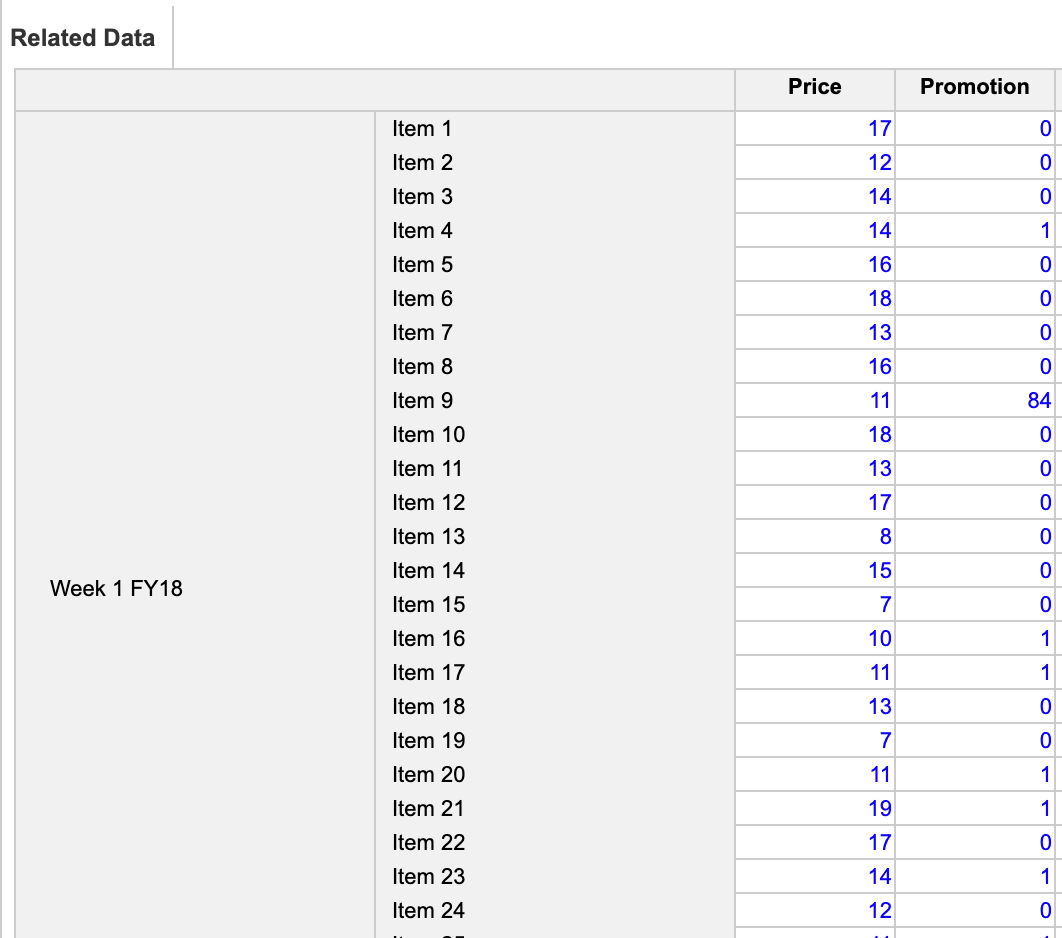Click the Promotion cell for Item 23

(x=975, y=876)
